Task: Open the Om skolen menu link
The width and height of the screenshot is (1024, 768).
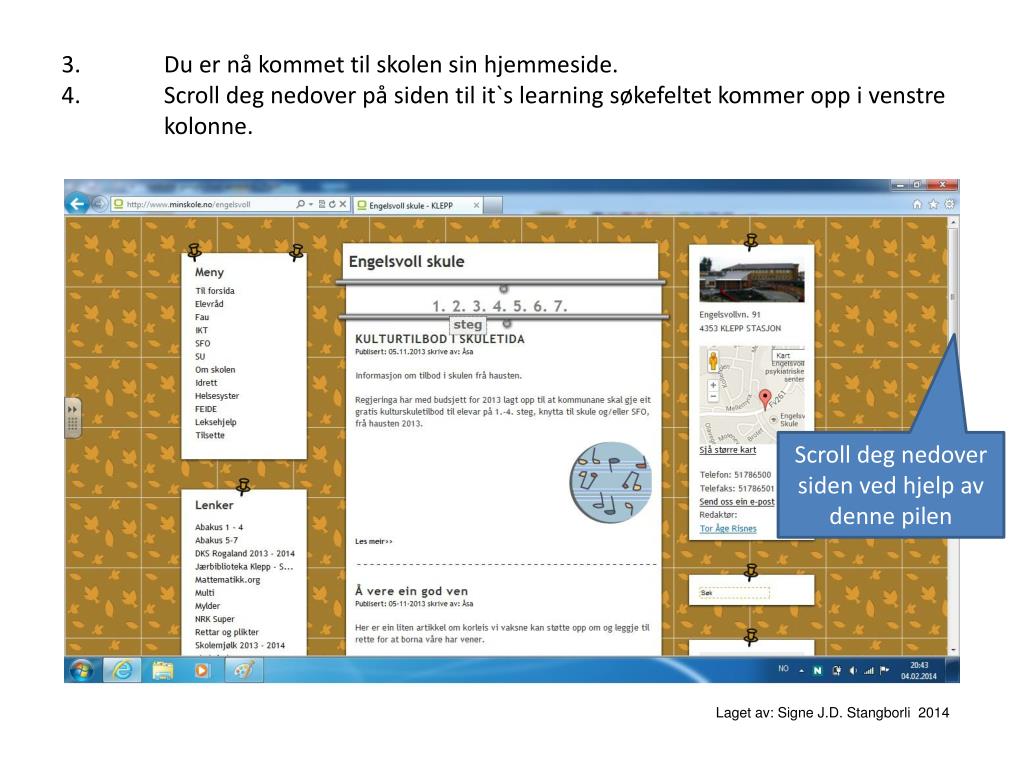Action: click(215, 370)
